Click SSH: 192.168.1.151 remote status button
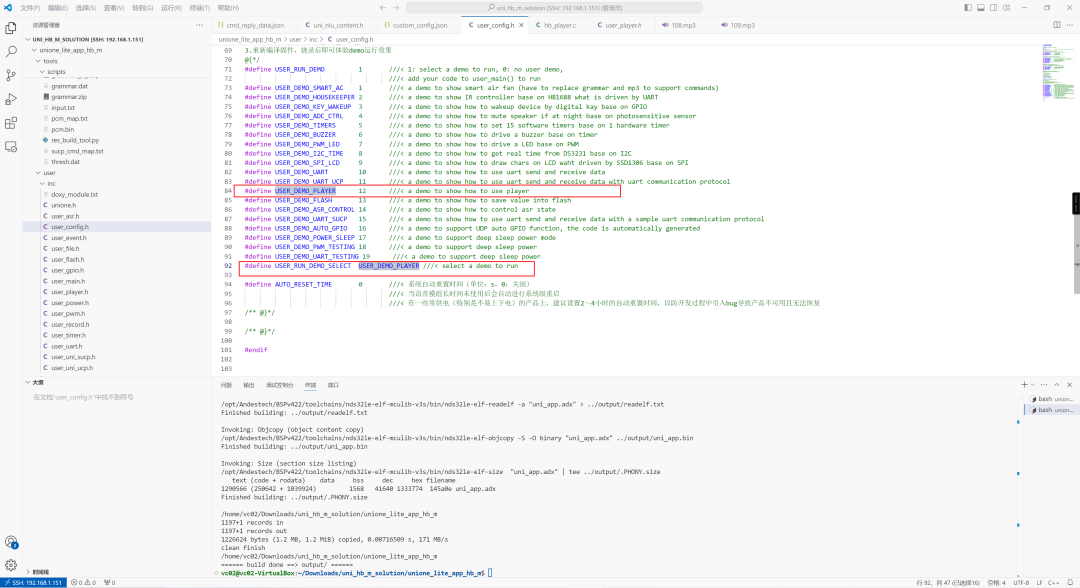 click(x=35, y=582)
